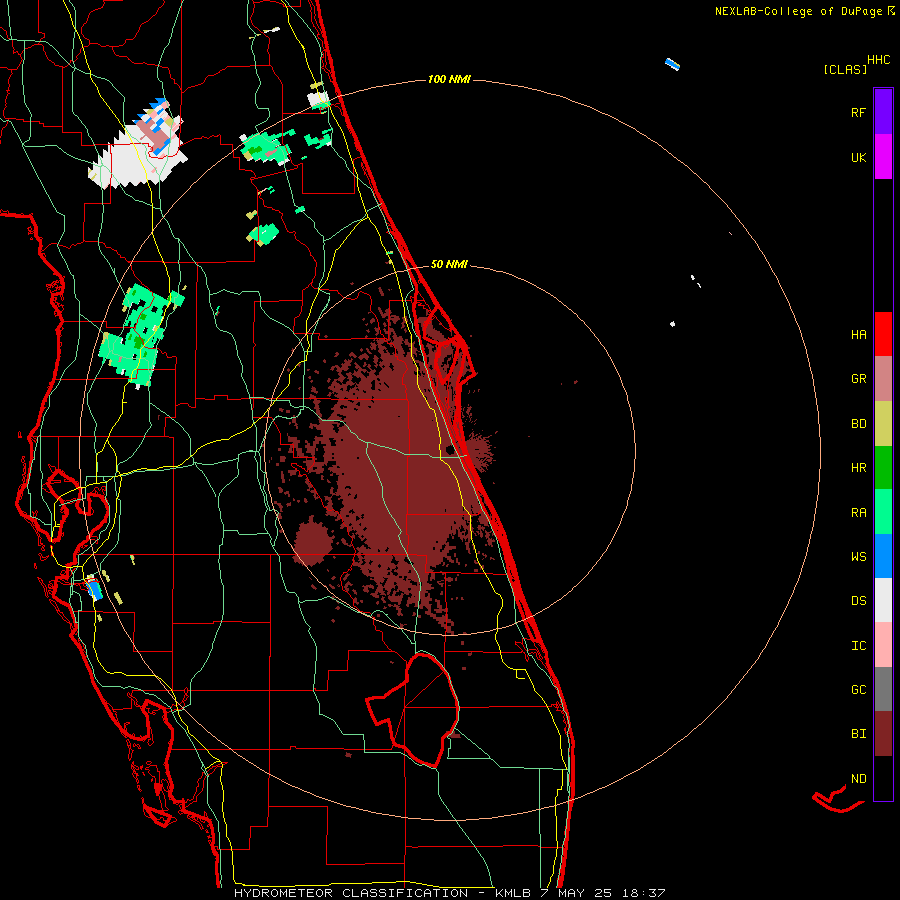Click the ND black legend swatch
Viewport: 900px width, 900px height.
pos(883,778)
